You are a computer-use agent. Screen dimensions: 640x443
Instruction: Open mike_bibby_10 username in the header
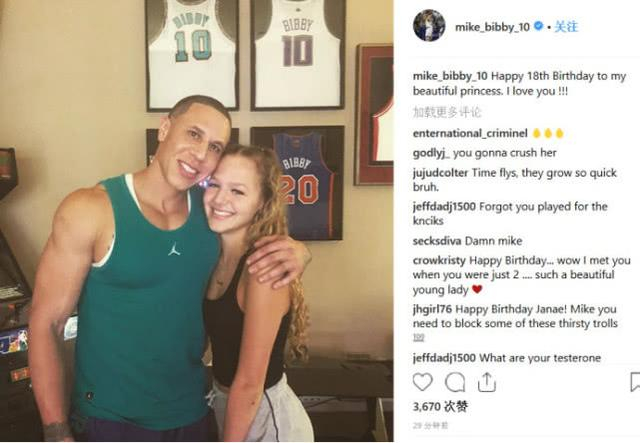[492, 27]
